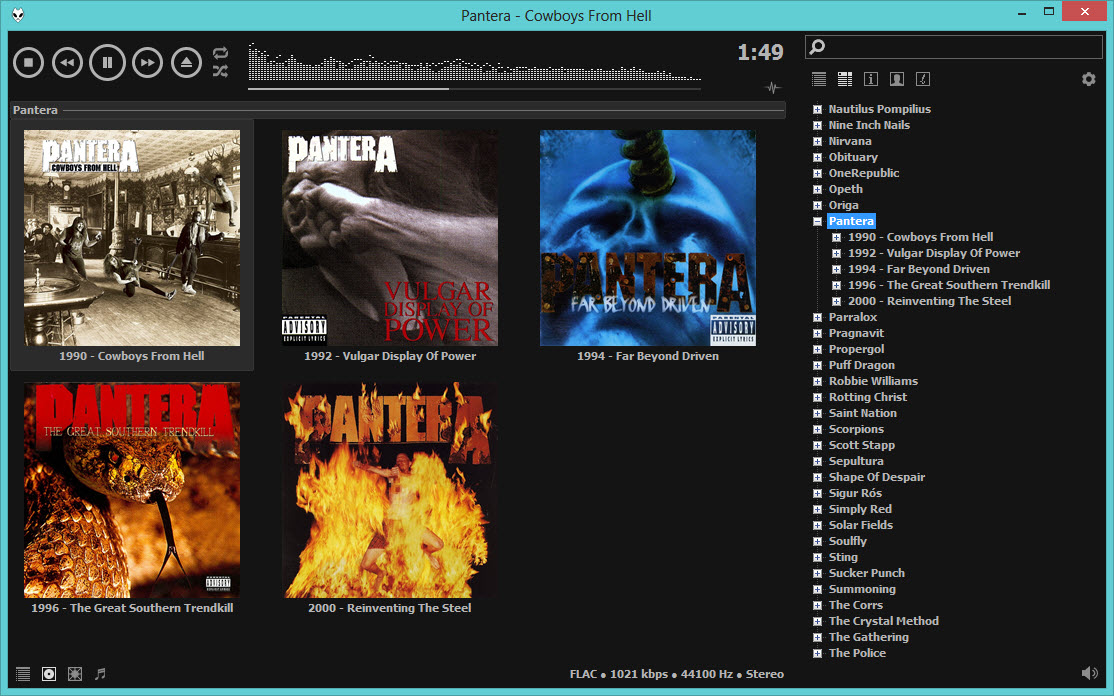Show the lyrics panel icon
1114x696 pixels.
(923, 79)
